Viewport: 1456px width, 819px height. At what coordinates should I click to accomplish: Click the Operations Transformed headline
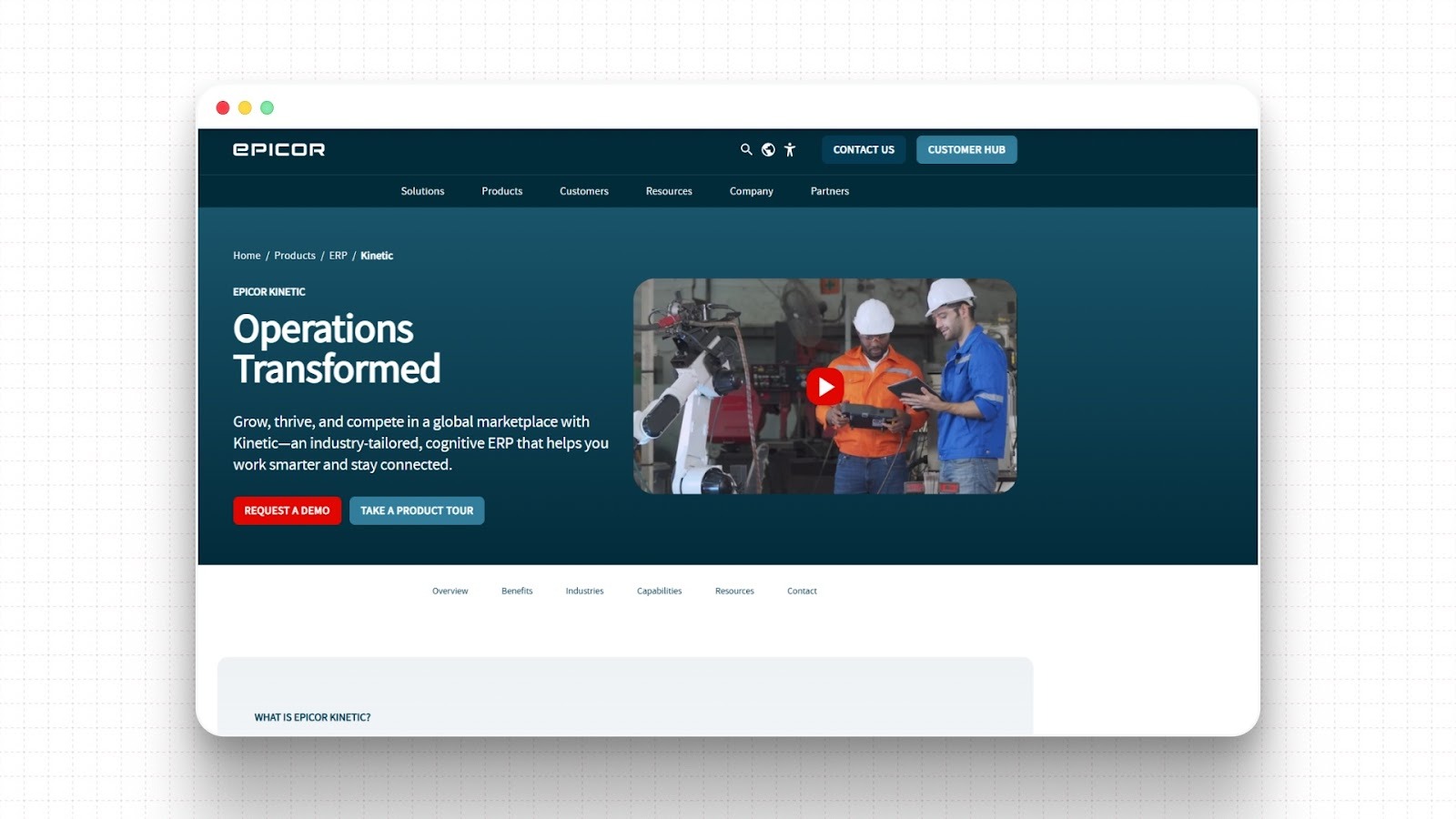coord(337,349)
